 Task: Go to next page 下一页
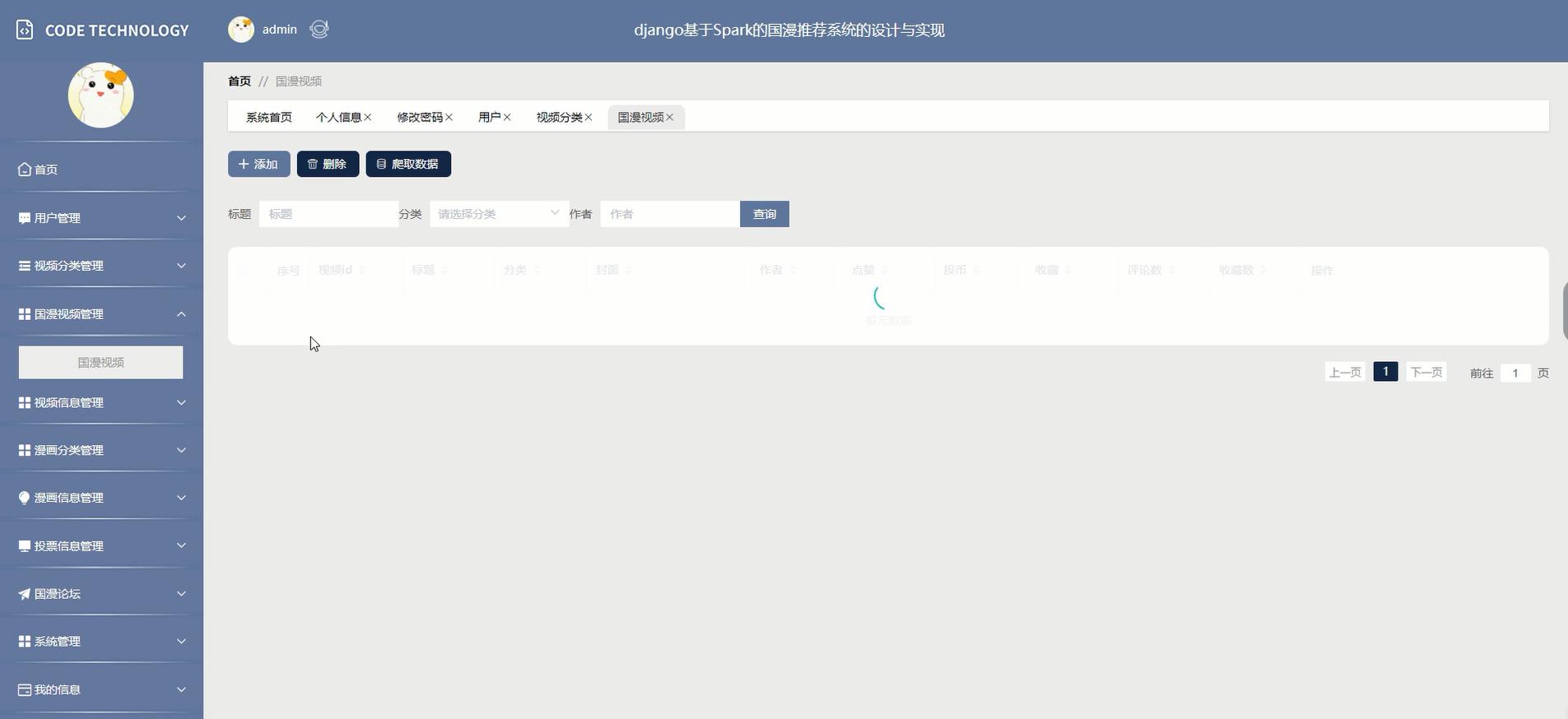(x=1426, y=373)
